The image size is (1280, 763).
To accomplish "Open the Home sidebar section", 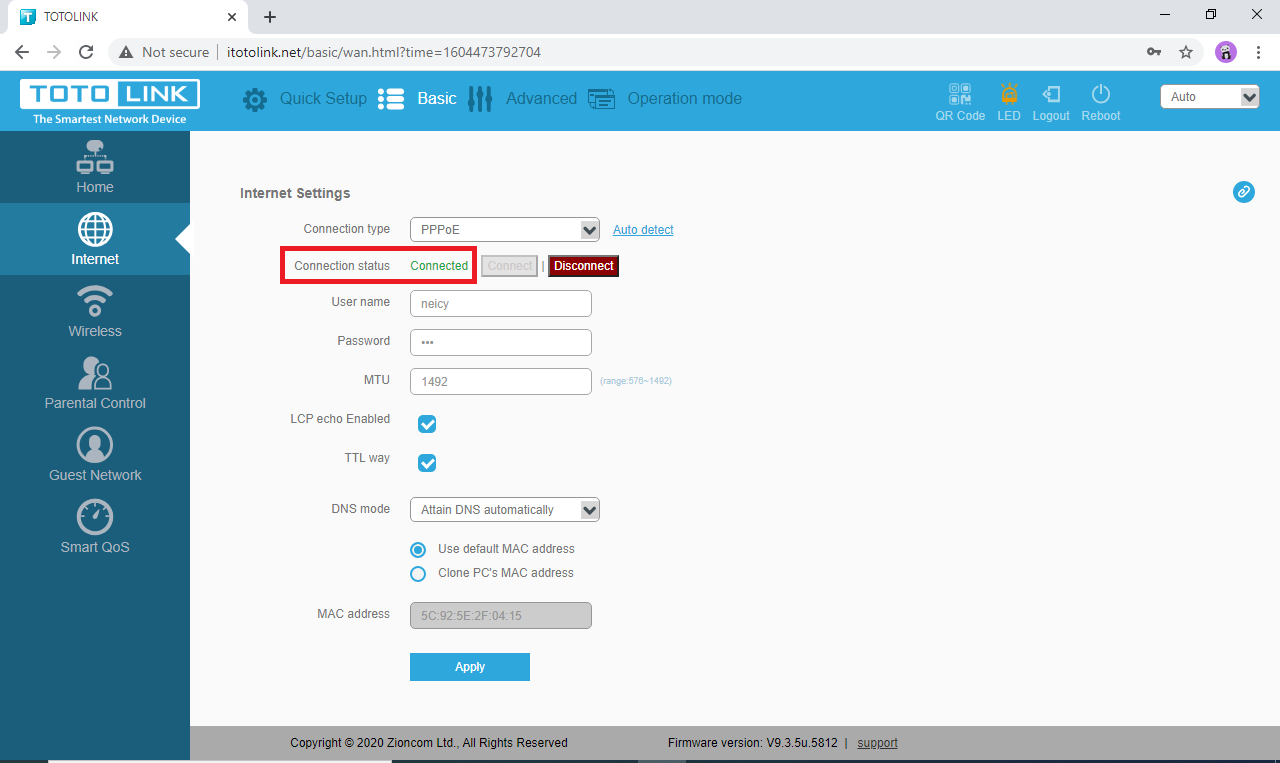I will (x=95, y=167).
